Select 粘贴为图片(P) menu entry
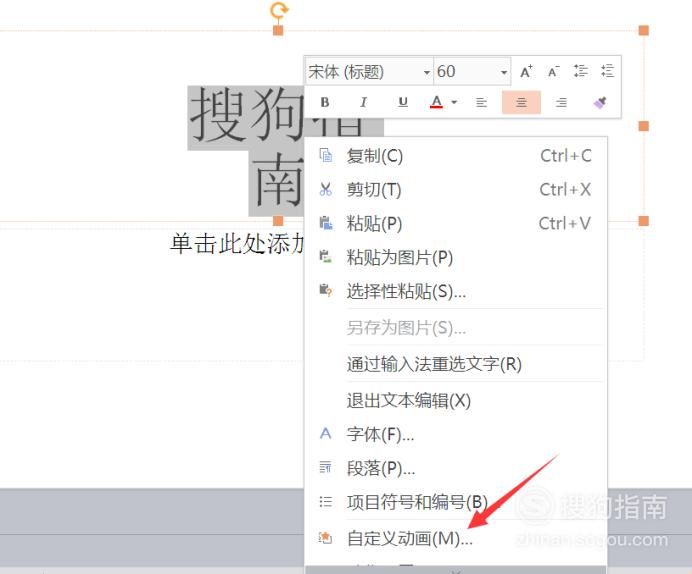This screenshot has height=574, width=692. point(455,257)
